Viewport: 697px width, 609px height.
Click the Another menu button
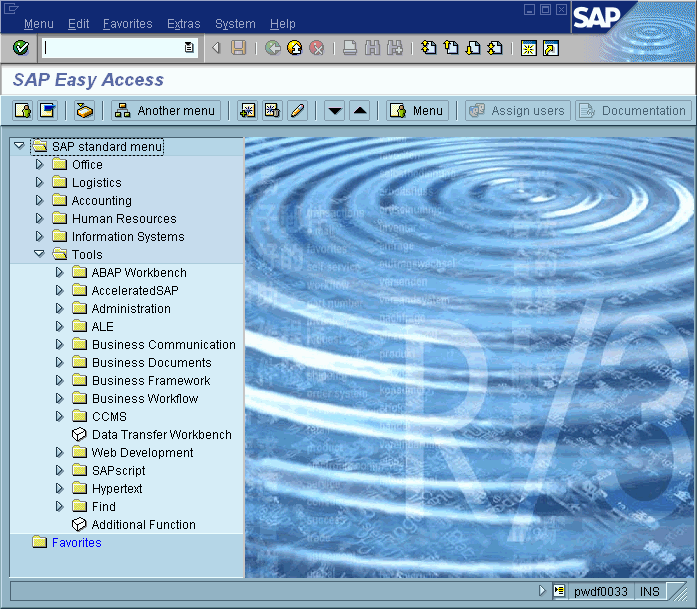(x=165, y=111)
